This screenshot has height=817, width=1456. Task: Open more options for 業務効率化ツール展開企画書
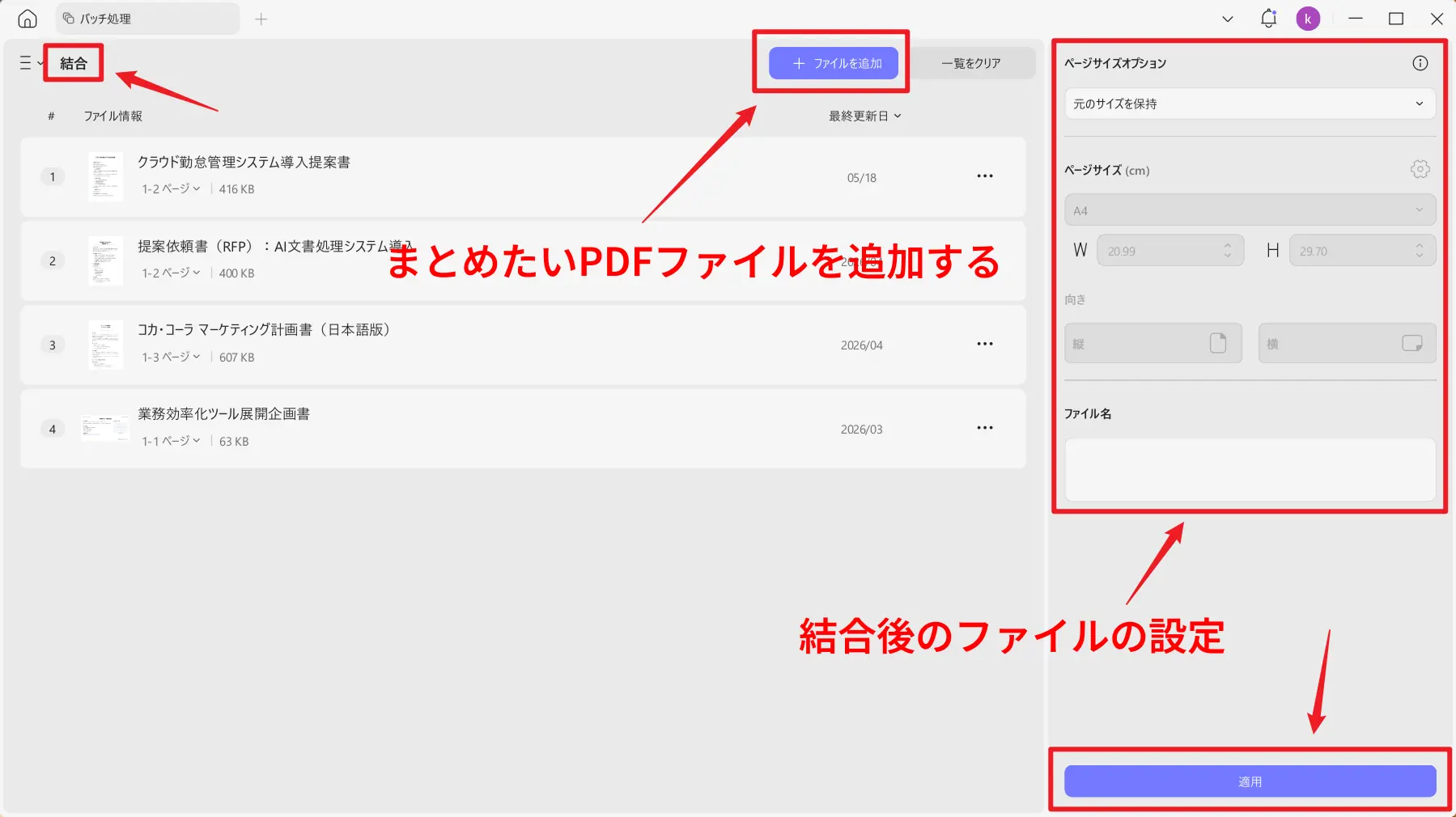point(984,428)
